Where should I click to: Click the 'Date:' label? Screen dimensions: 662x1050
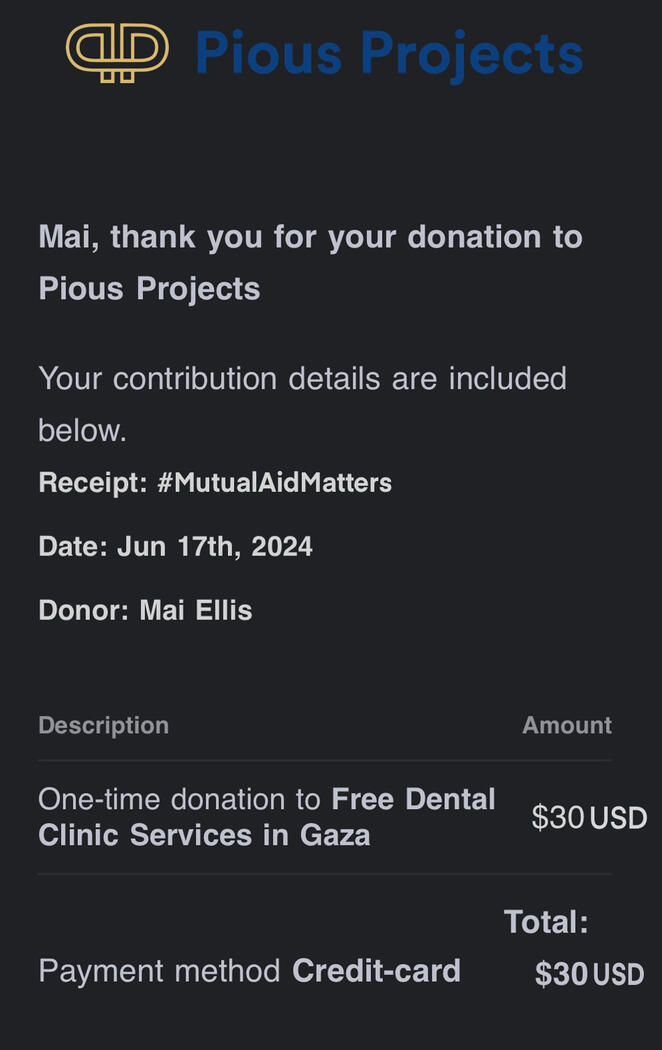coord(73,547)
